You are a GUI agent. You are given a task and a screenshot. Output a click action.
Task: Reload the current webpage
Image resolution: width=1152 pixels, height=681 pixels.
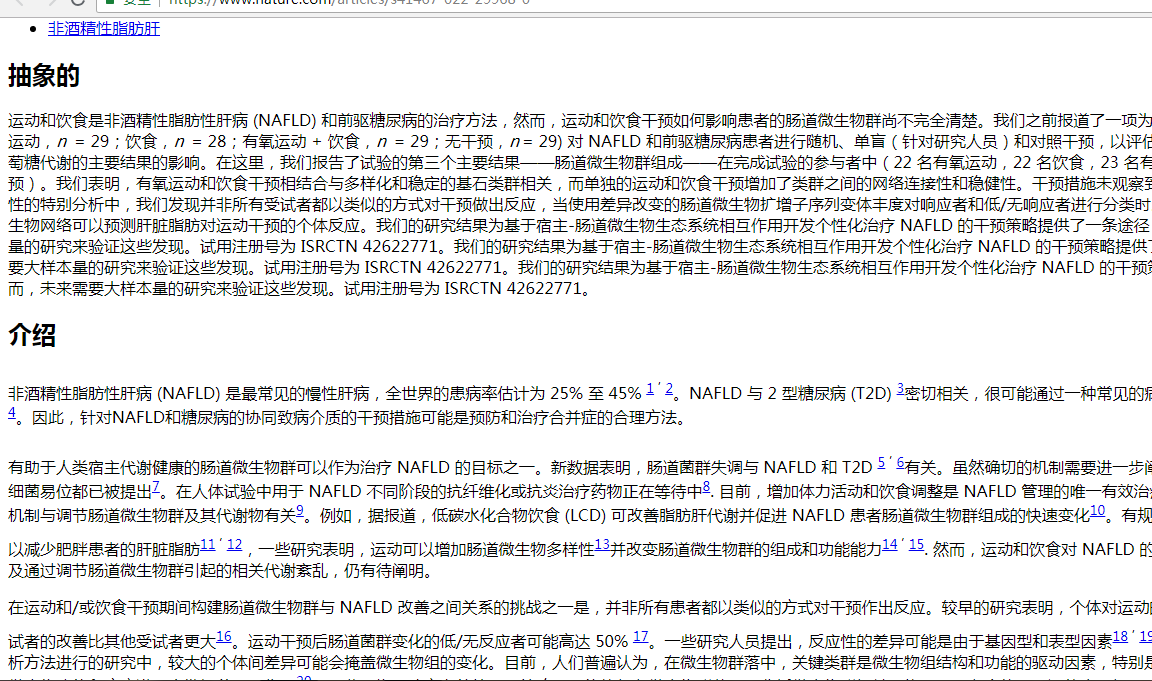tap(76, 4)
